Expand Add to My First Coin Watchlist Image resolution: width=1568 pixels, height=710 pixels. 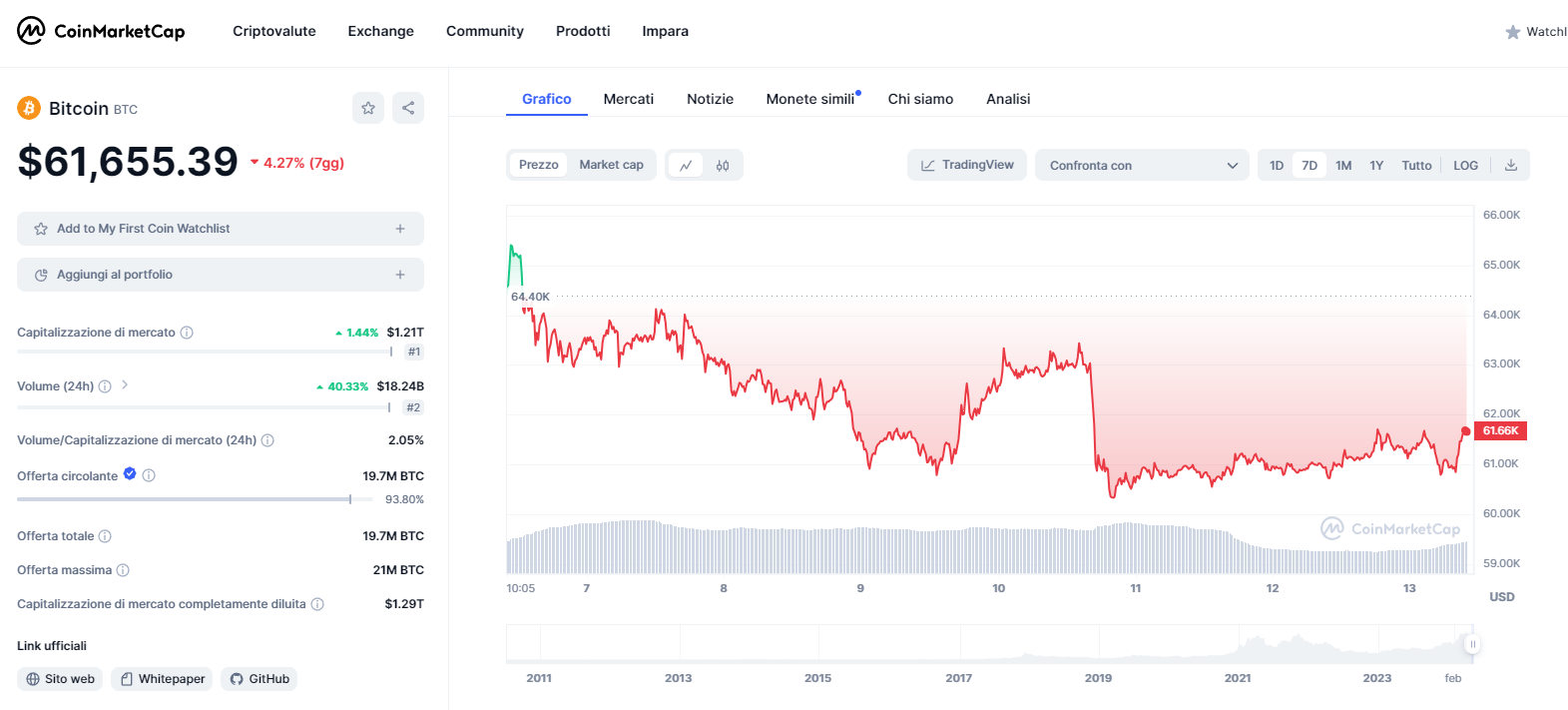221,229
